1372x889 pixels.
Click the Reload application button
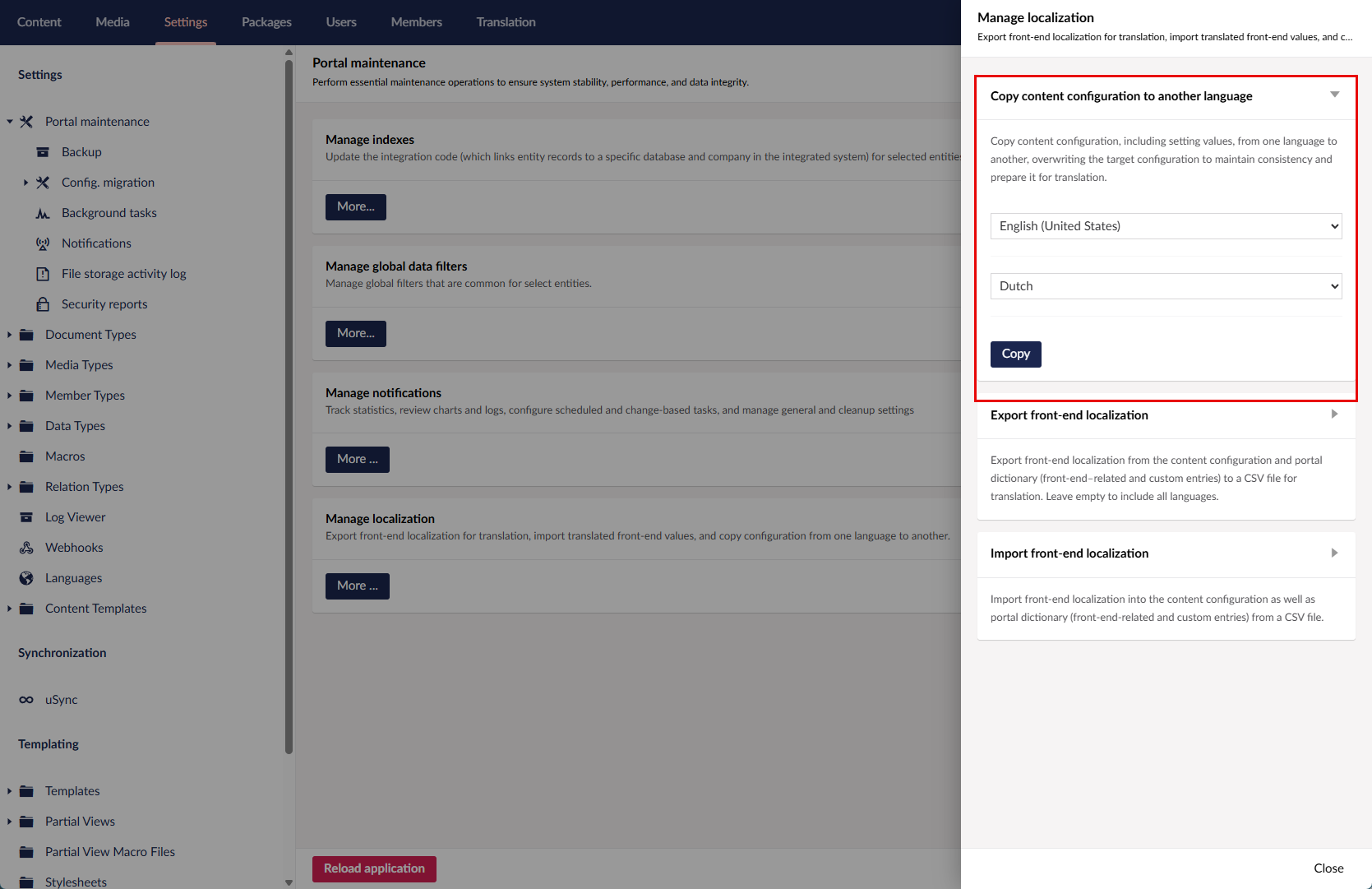tap(374, 868)
